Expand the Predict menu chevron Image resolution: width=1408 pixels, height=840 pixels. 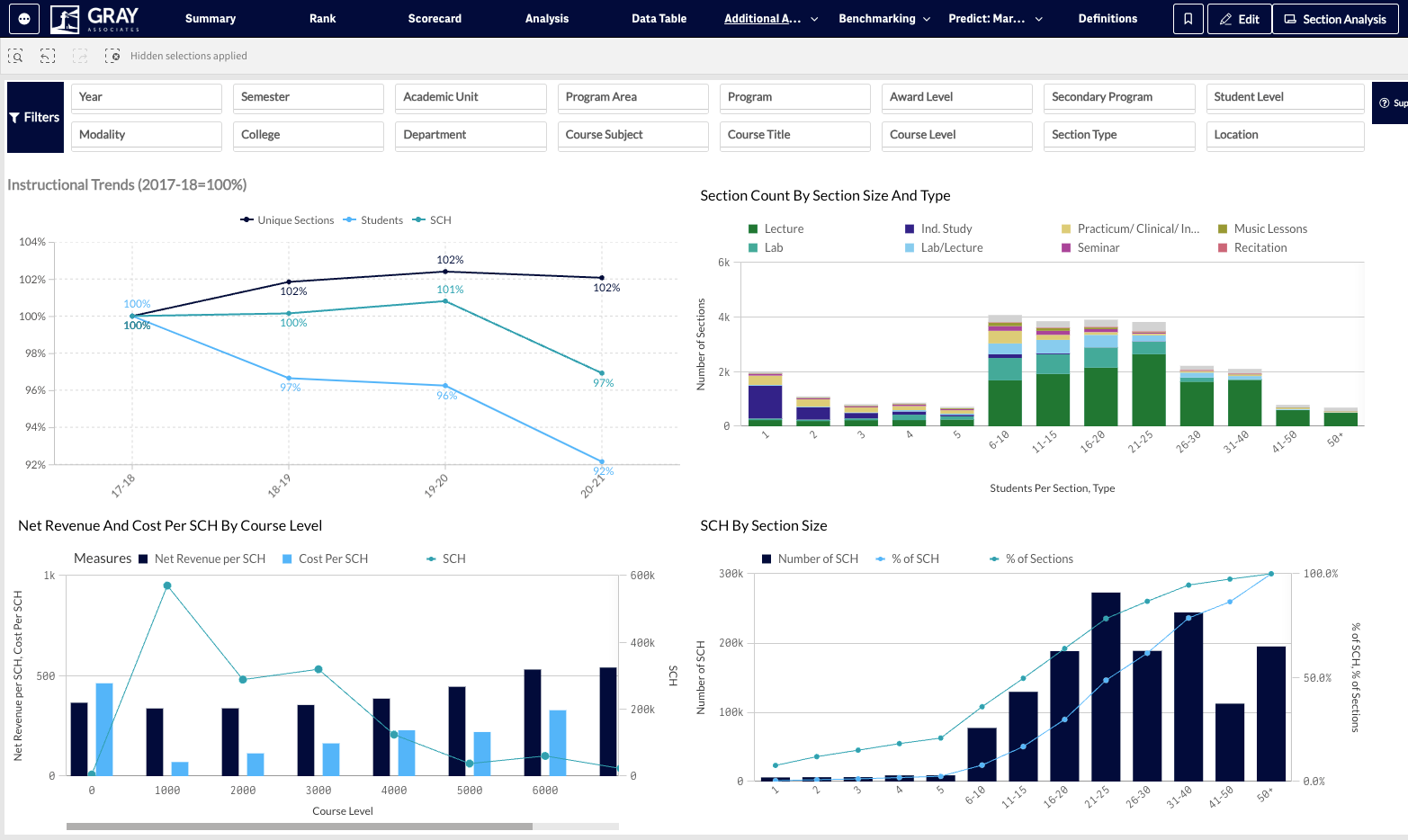[1039, 19]
